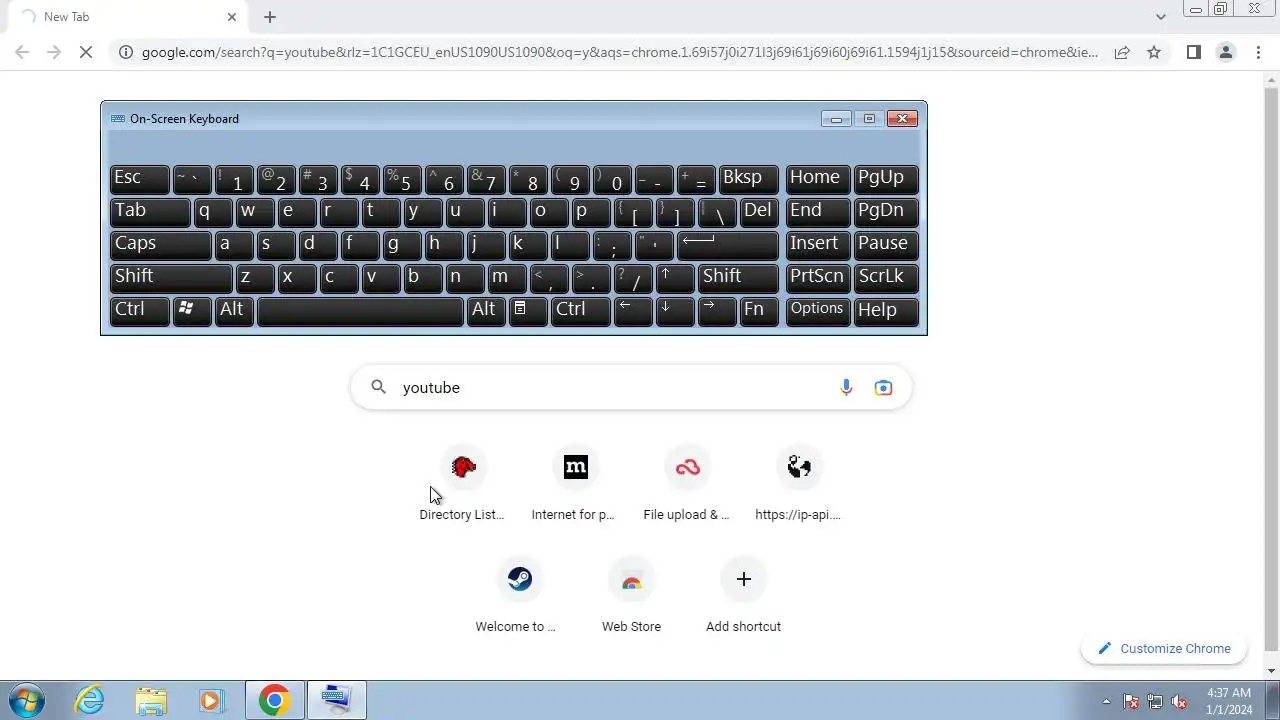Launch Internet Explorer from taskbar
The image size is (1280, 720).
point(90,700)
